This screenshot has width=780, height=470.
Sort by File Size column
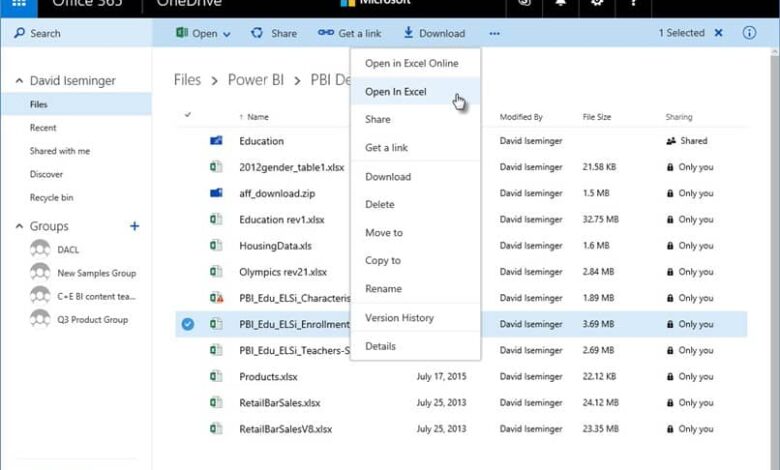(596, 117)
